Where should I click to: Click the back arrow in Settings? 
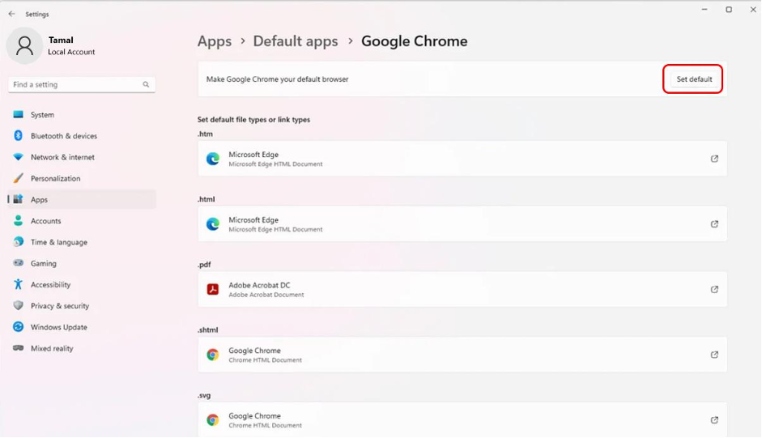[x=12, y=14]
